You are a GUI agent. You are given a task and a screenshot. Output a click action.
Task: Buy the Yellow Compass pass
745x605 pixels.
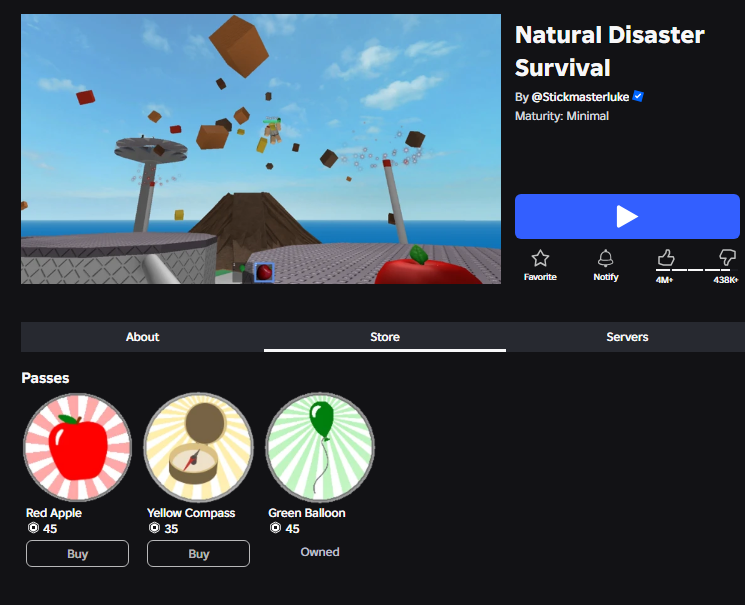(x=199, y=554)
